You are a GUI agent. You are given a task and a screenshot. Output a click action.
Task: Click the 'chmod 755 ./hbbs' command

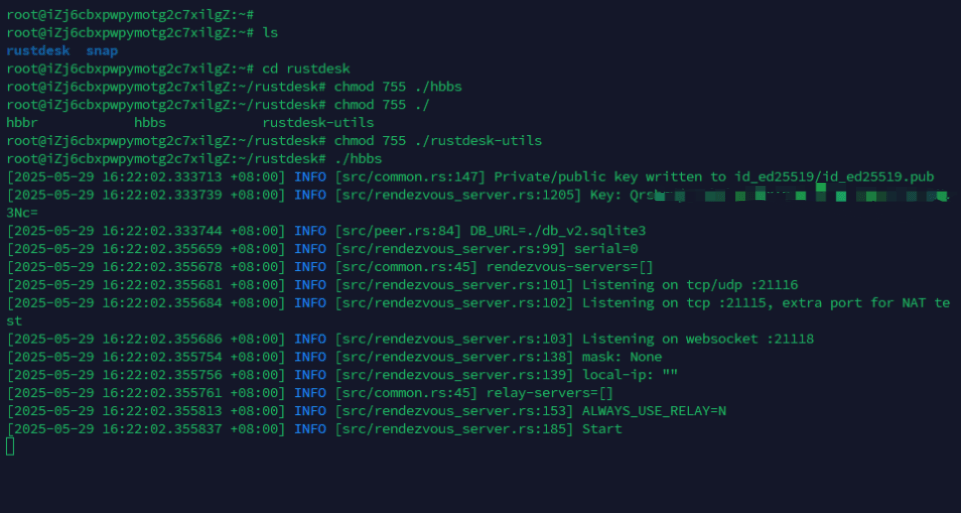[x=398, y=87]
